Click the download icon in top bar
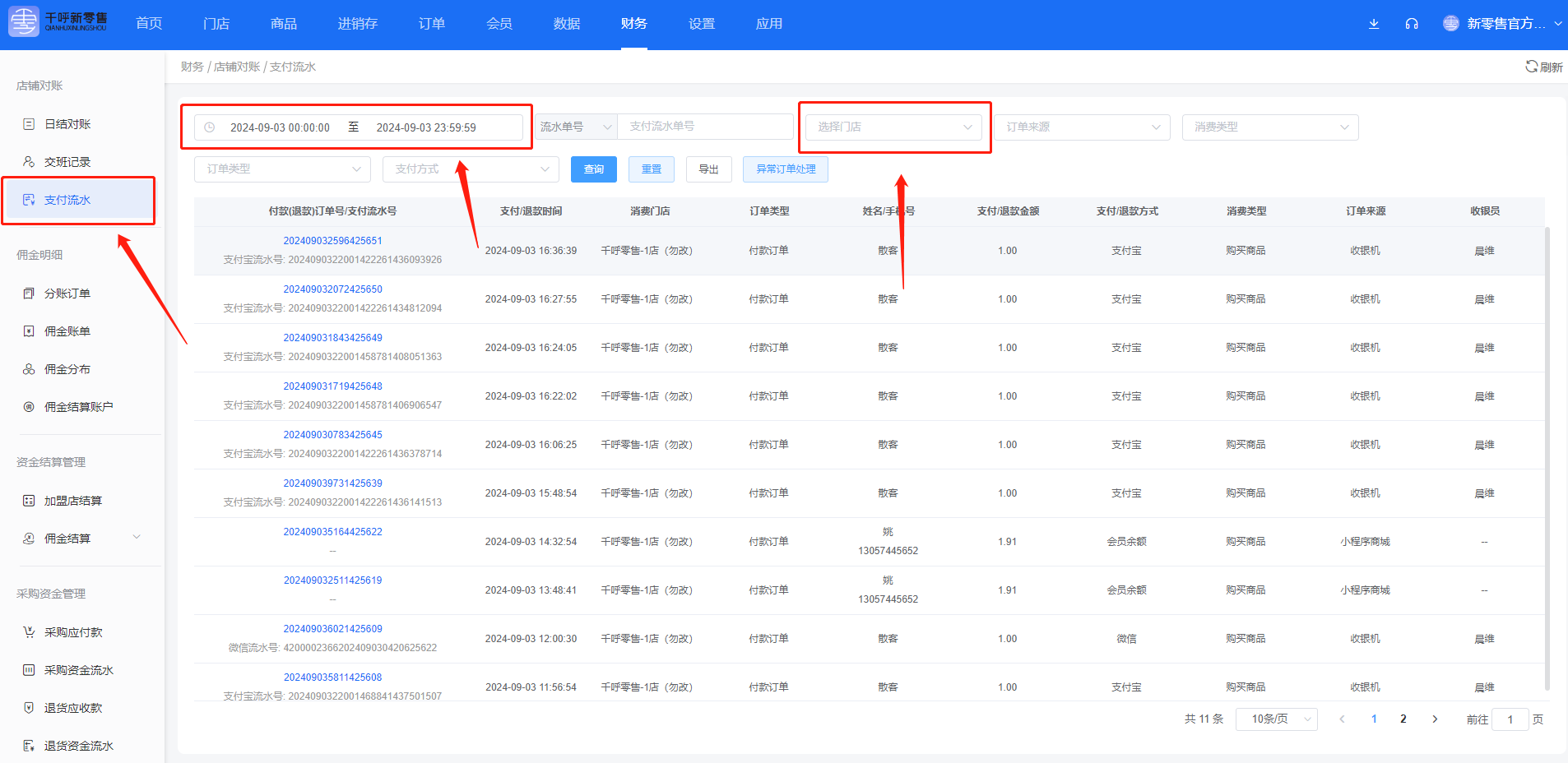1568x763 pixels. (1373, 24)
